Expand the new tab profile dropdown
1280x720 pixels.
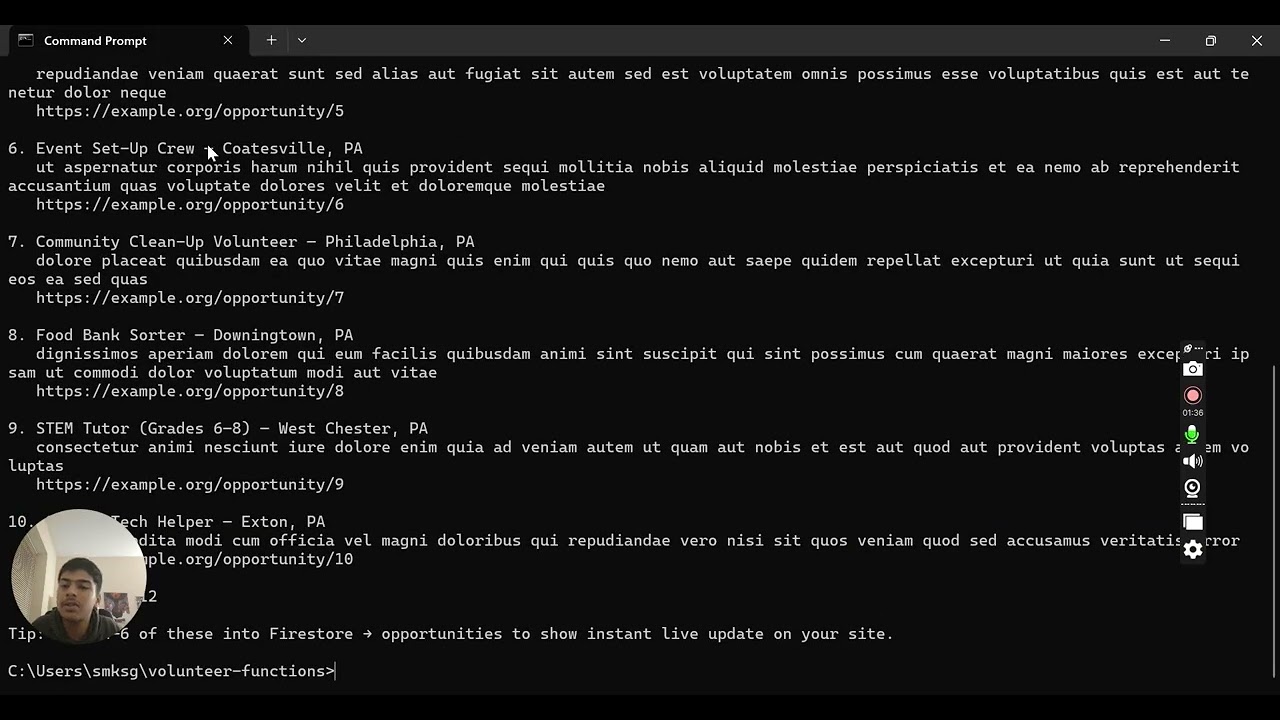tap(301, 41)
